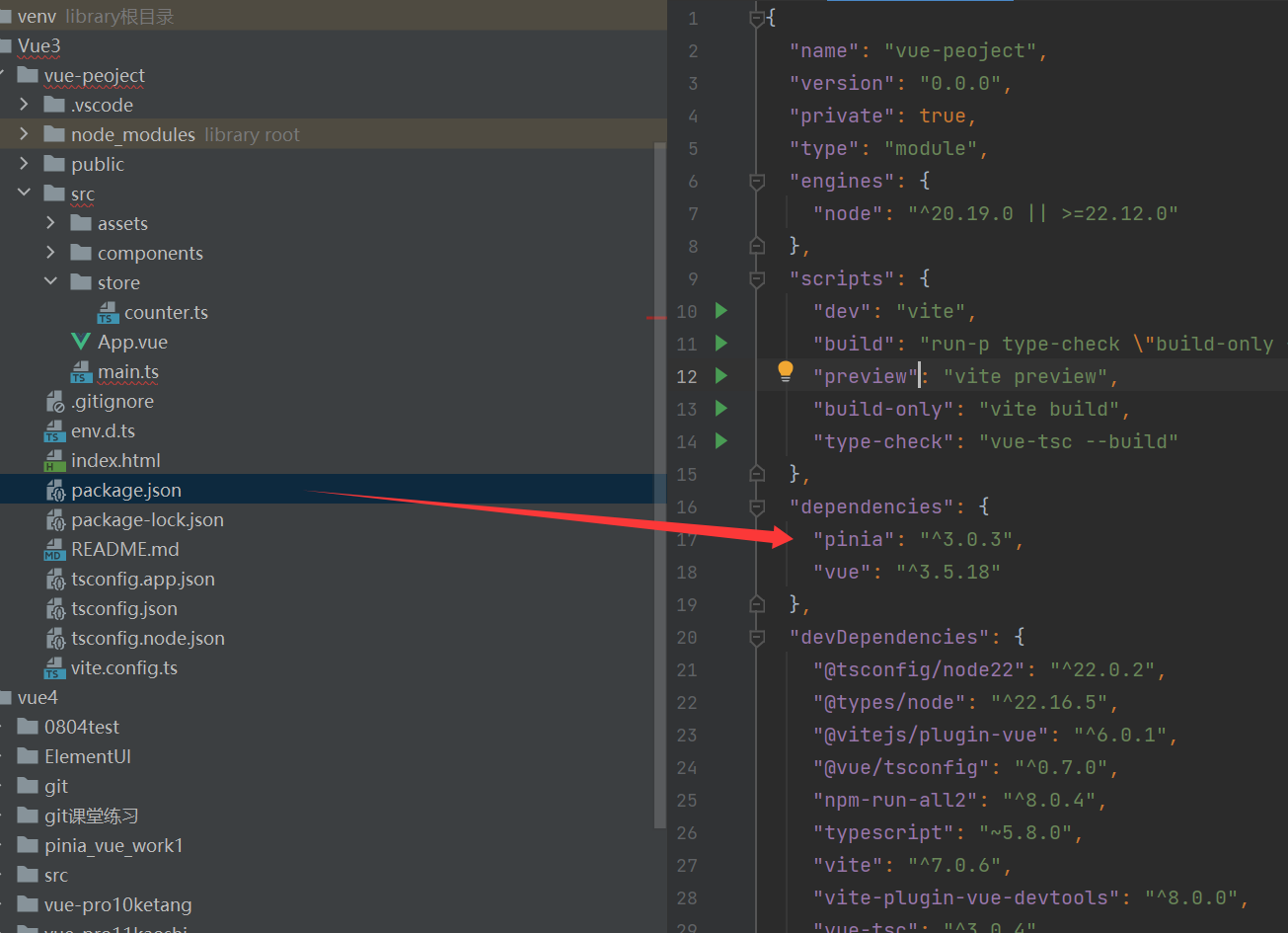The height and width of the screenshot is (933, 1288).
Task: Collapse the store folder chevron
Action: coord(51,282)
